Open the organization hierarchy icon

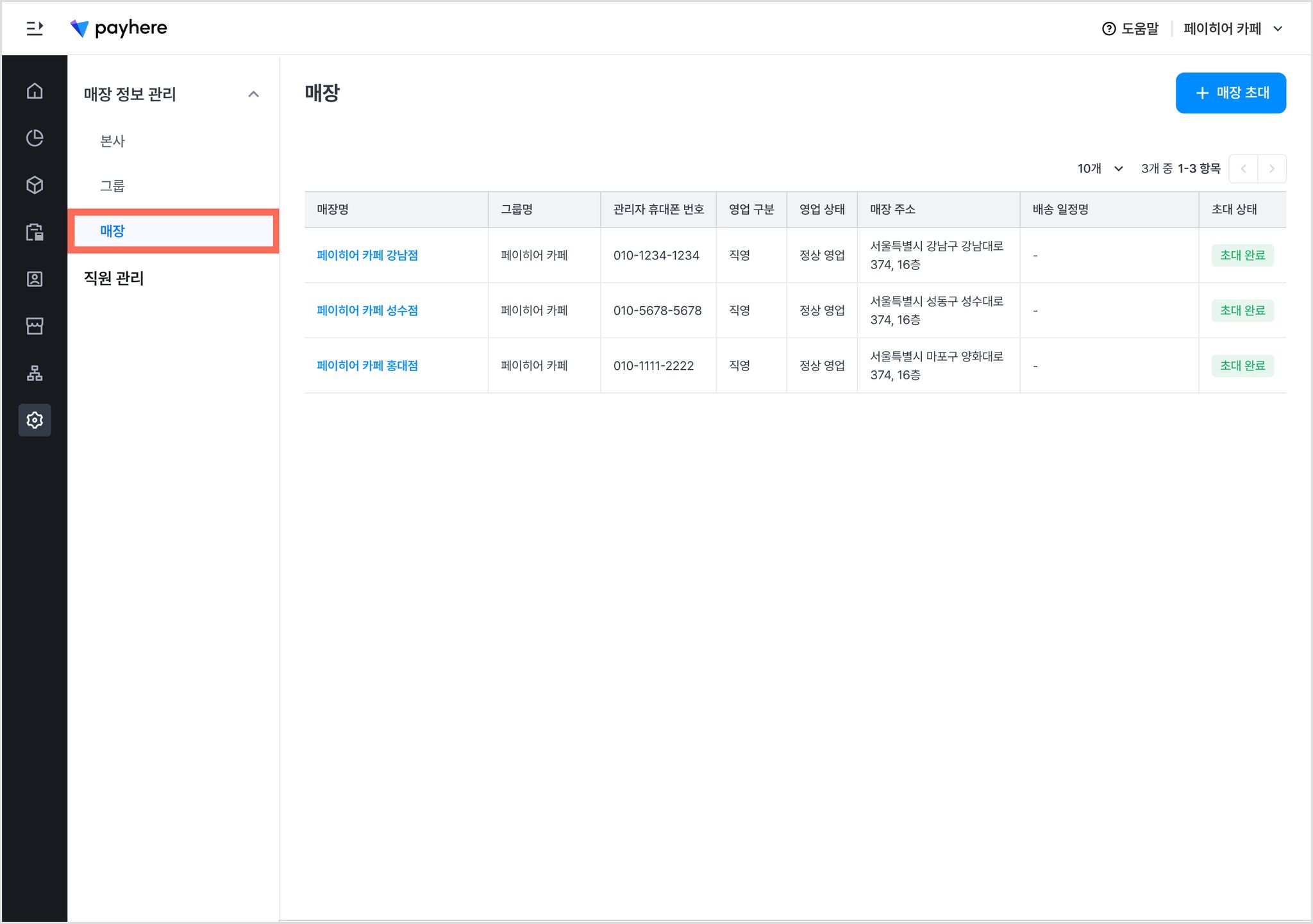click(35, 373)
